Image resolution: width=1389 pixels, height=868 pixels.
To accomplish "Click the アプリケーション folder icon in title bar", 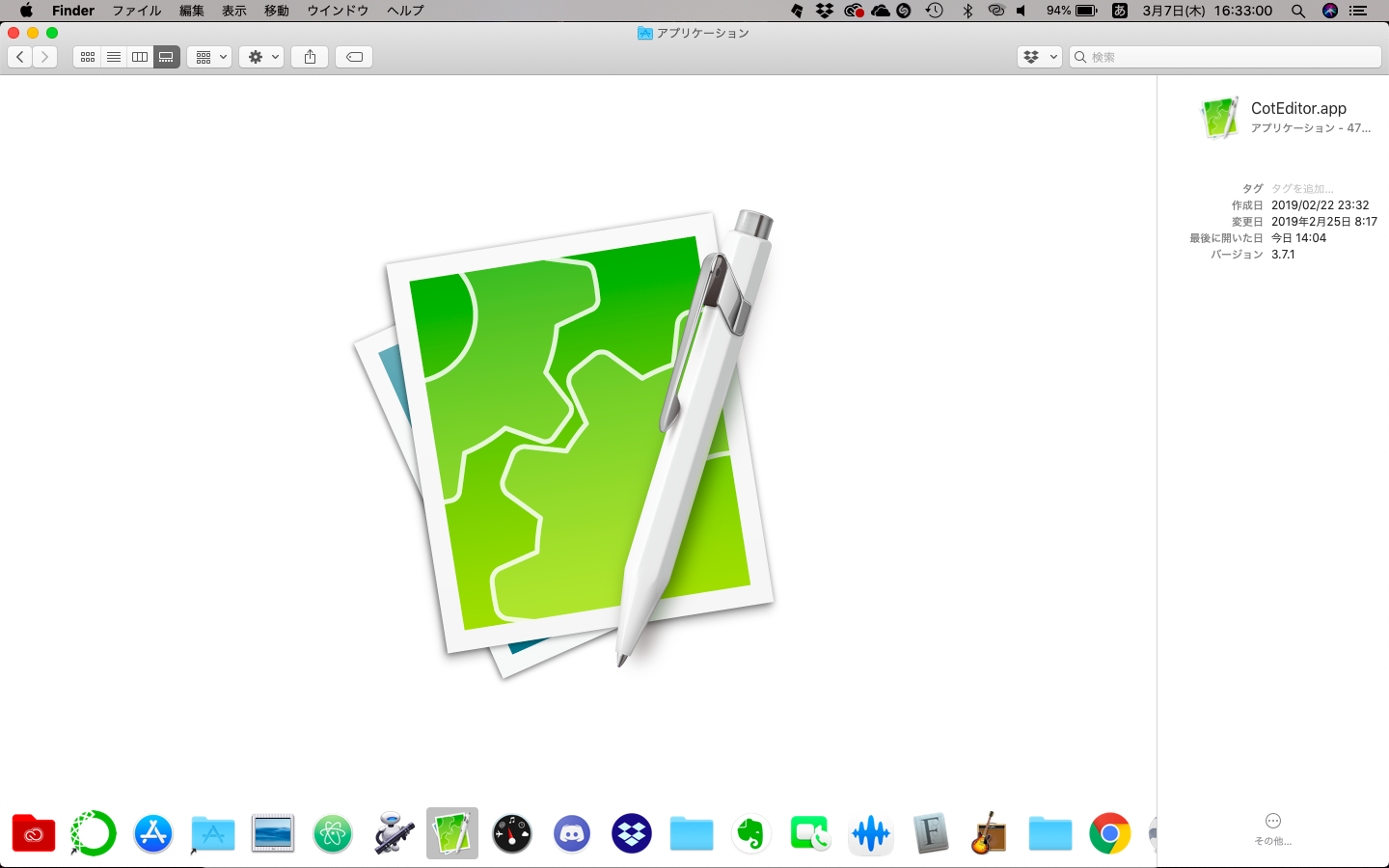I will 645,33.
